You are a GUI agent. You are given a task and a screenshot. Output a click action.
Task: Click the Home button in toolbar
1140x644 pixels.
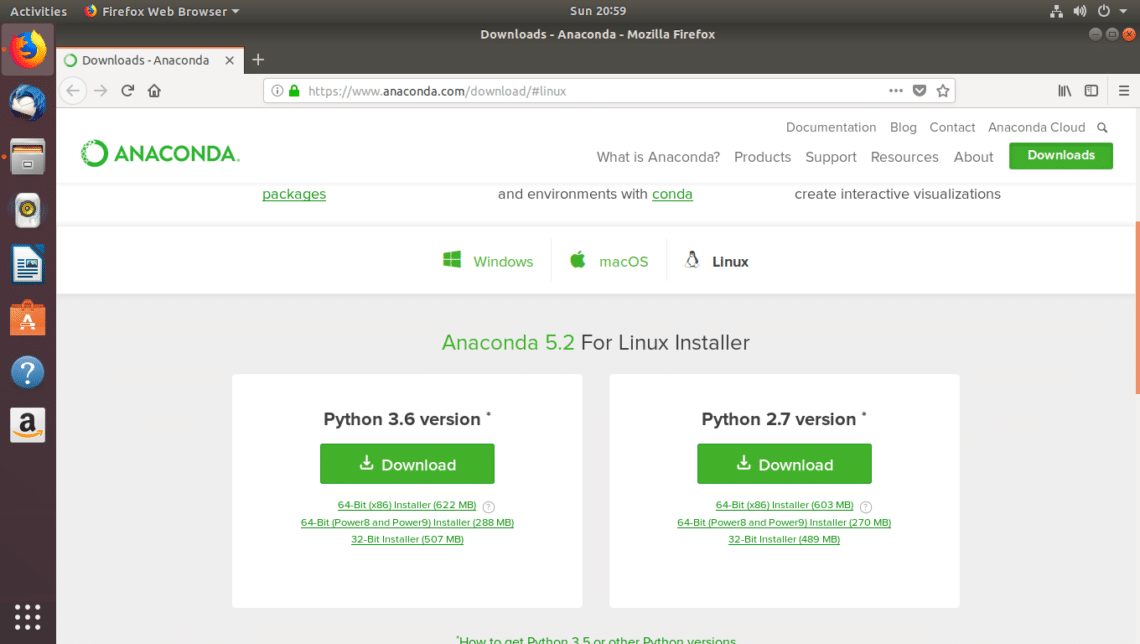[154, 91]
